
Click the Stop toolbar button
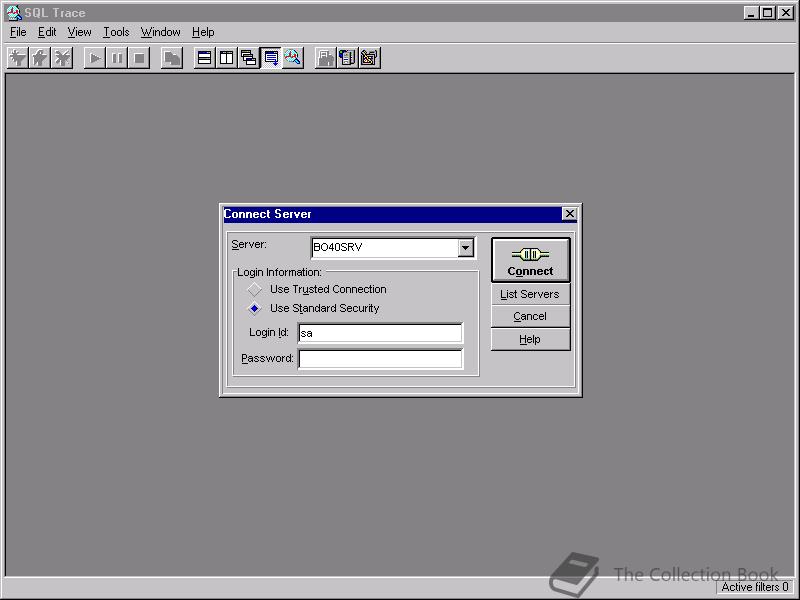click(139, 58)
